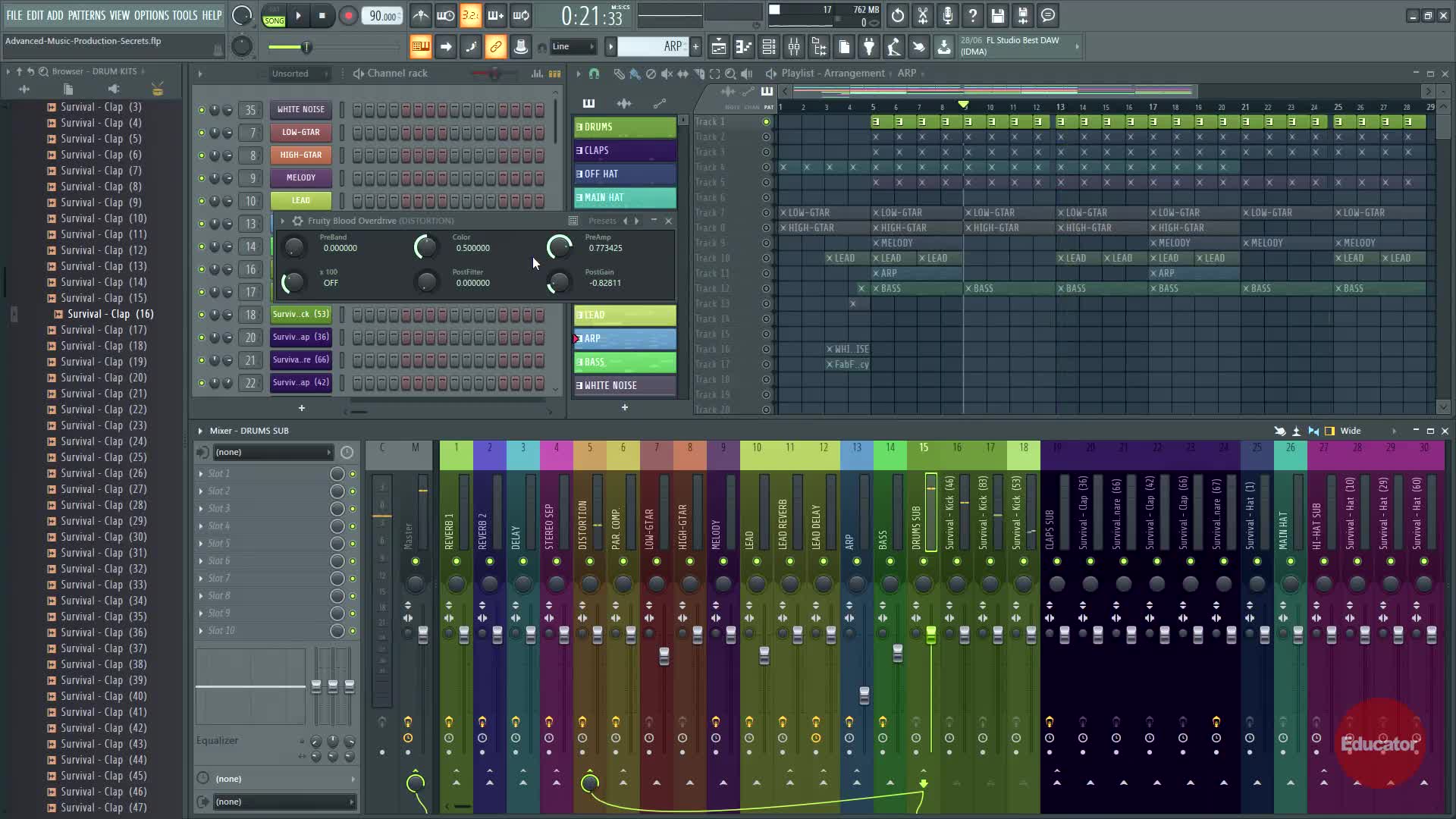Image resolution: width=1456 pixels, height=819 pixels.
Task: Open the PATTERNS menu
Action: click(x=86, y=15)
